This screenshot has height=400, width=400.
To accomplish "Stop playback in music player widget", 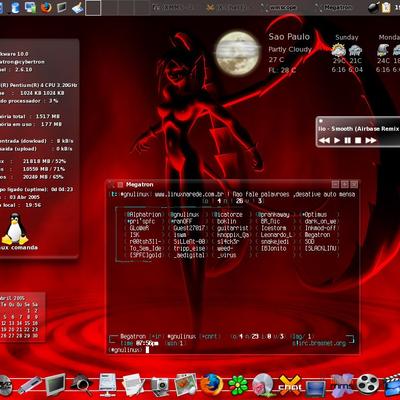I will click(358, 140).
